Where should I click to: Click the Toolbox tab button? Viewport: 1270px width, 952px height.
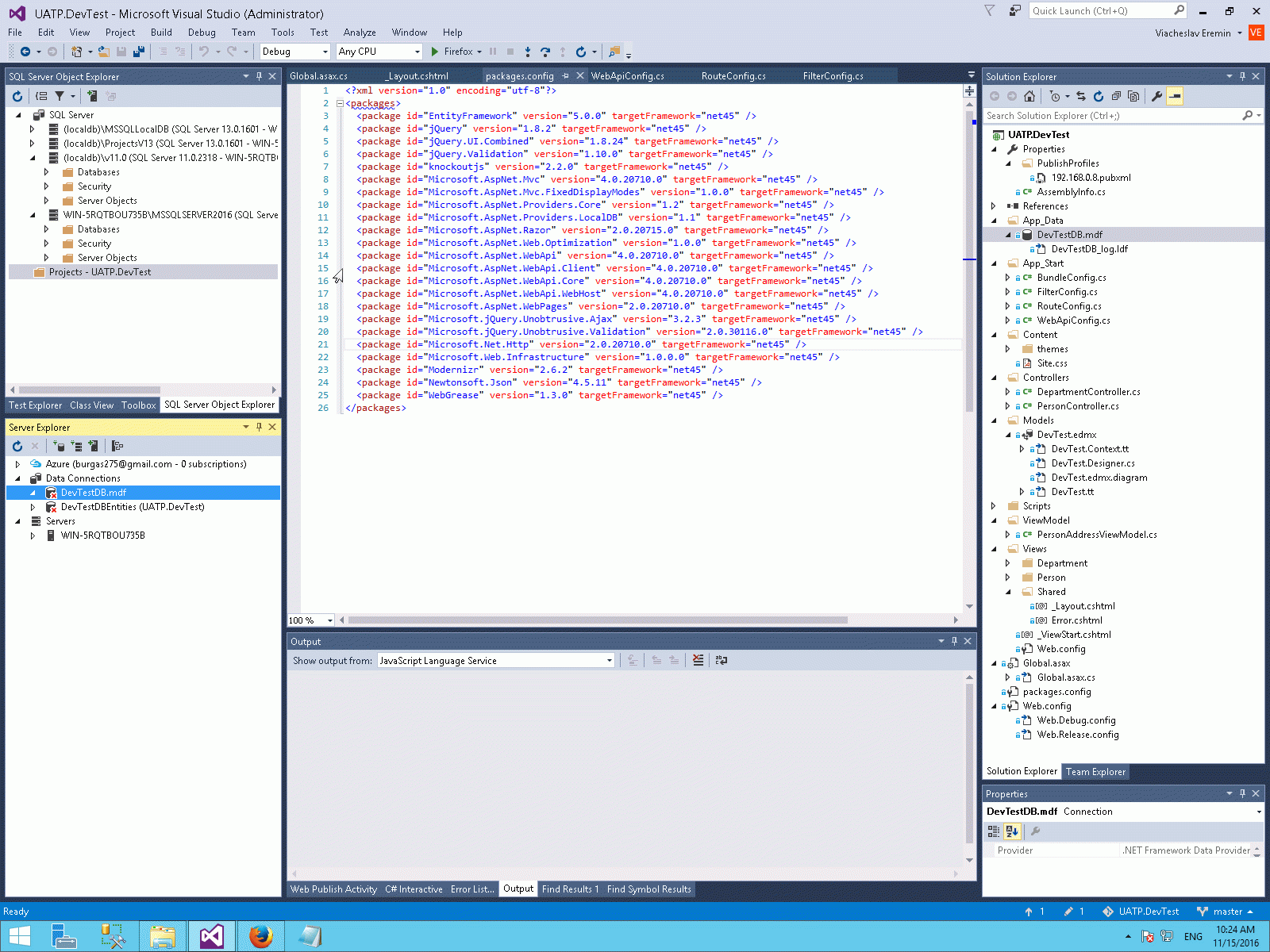138,405
